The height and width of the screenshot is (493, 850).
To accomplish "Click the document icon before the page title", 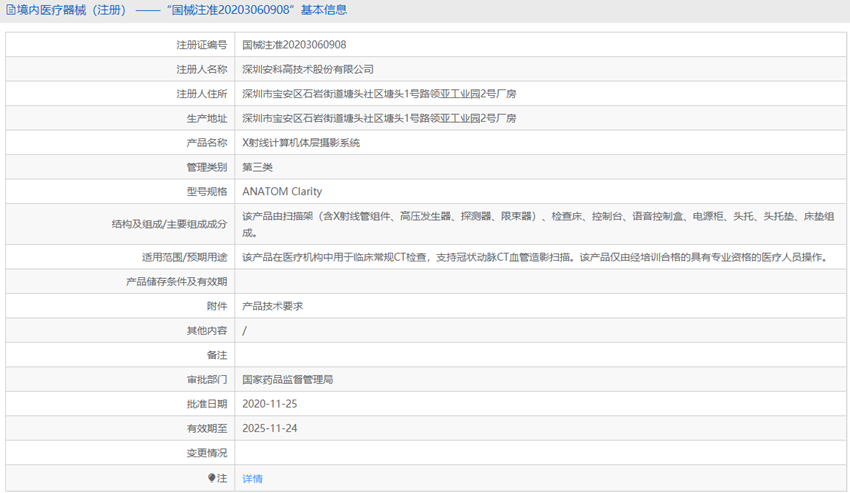I will [x=10, y=10].
